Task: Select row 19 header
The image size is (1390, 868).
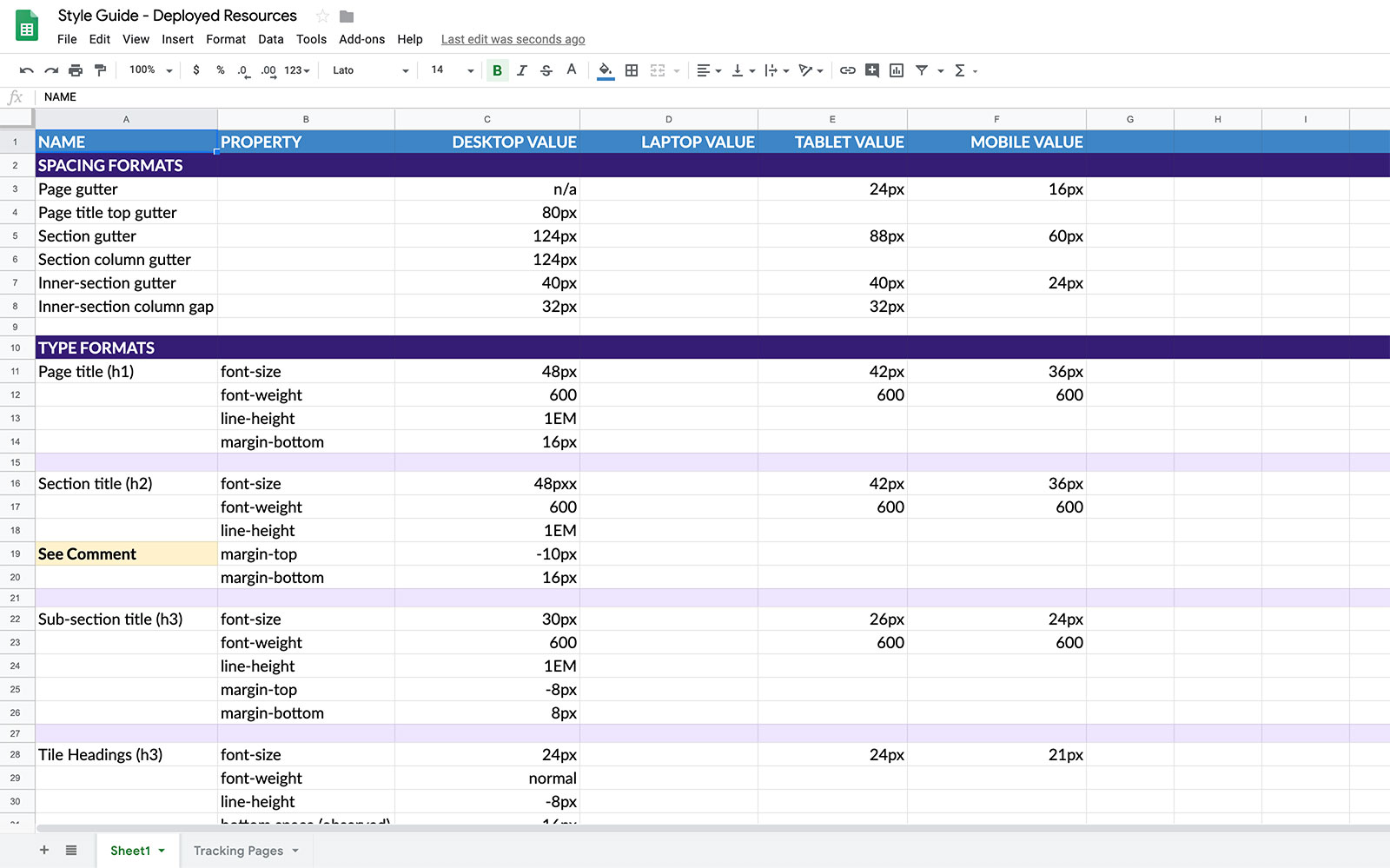Action: coord(16,553)
